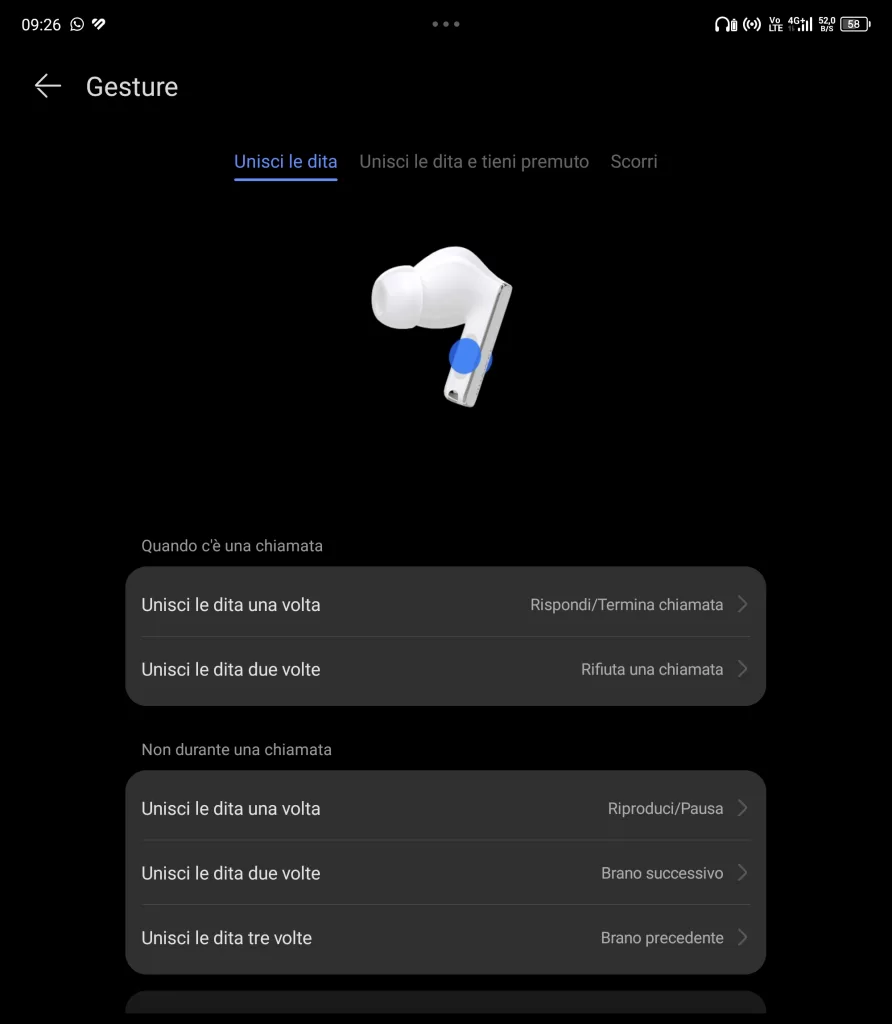This screenshot has width=892, height=1024.
Task: Tap the white earbud illustration
Action: (x=442, y=326)
